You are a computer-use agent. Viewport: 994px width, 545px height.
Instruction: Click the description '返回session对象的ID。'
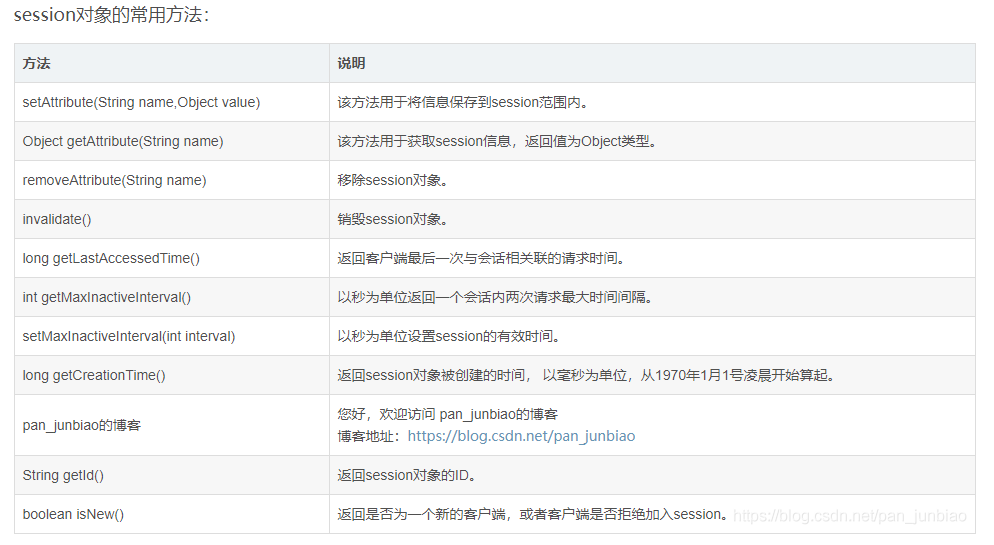click(408, 475)
